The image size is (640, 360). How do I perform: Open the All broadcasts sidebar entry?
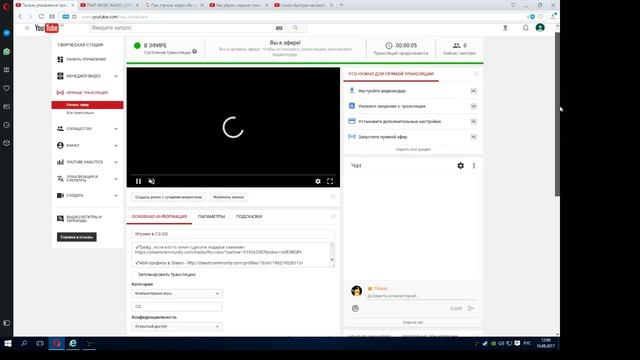click(x=80, y=113)
